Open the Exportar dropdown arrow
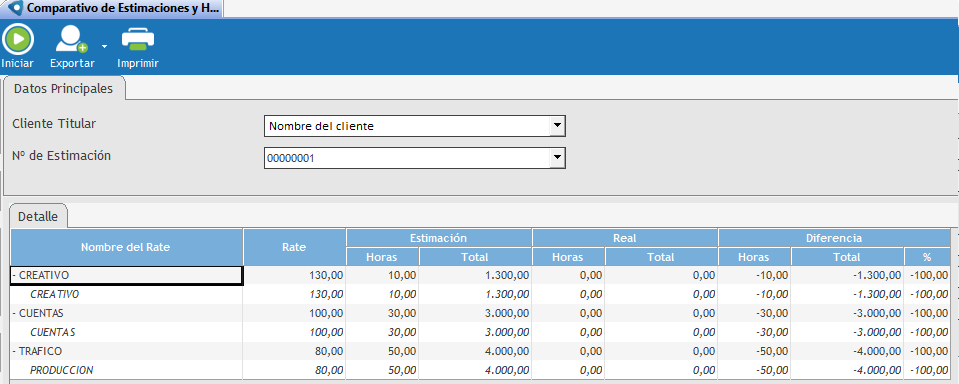This screenshot has height=384, width=959. [x=105, y=46]
